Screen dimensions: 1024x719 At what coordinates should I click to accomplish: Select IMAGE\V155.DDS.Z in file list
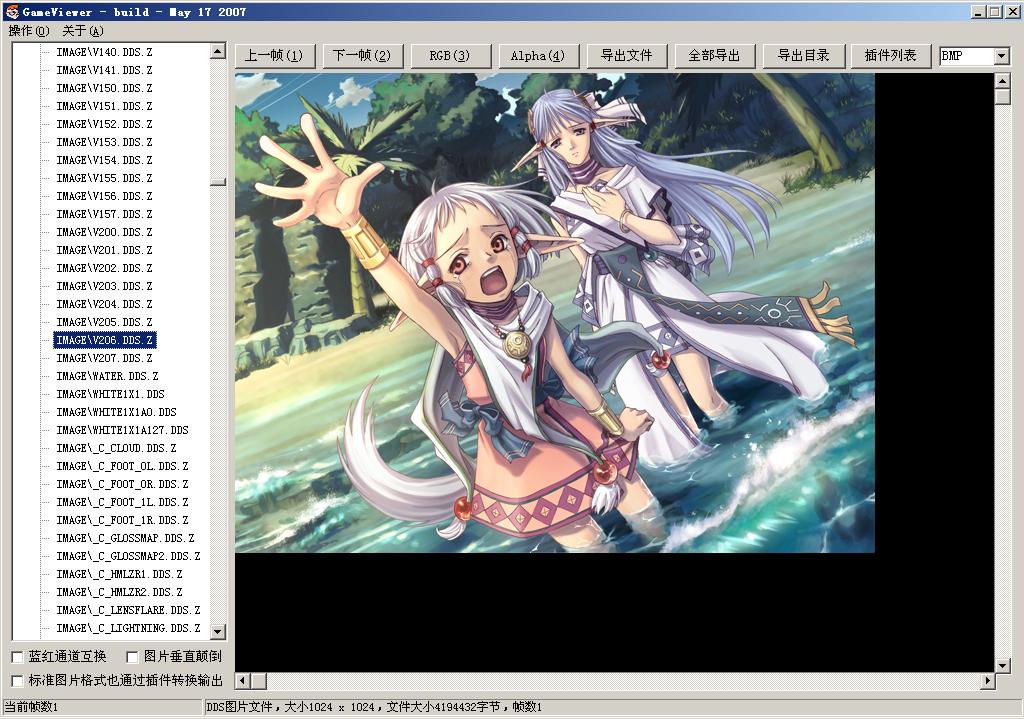point(104,178)
